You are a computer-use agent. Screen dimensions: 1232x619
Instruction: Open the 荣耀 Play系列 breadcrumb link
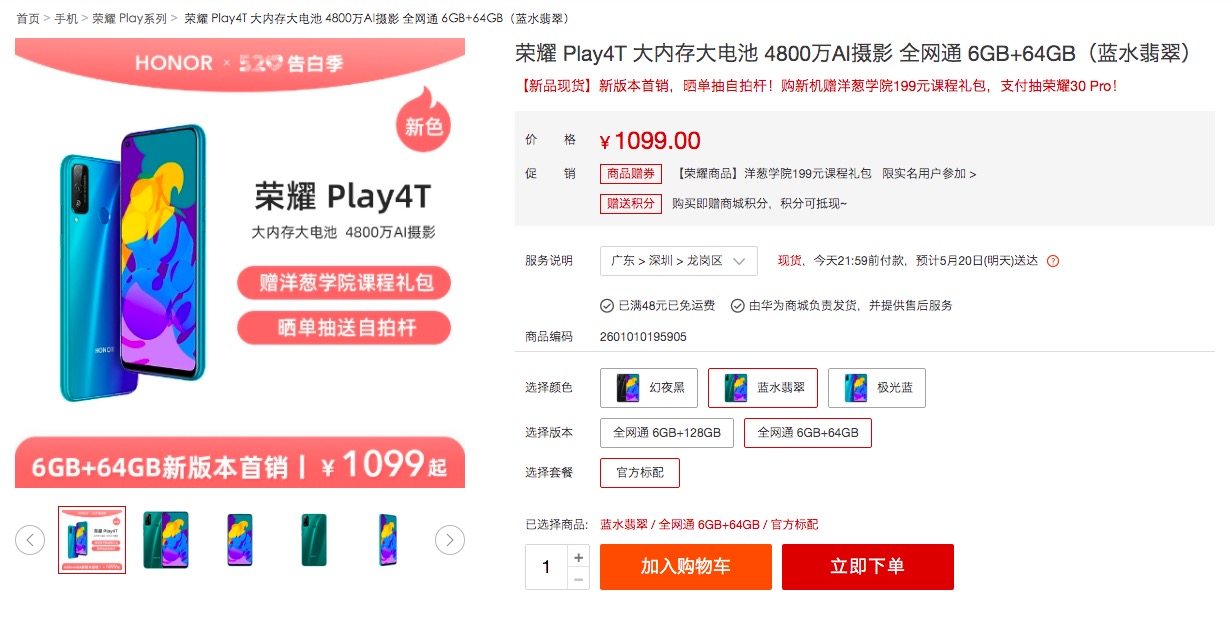pyautogui.click(x=129, y=19)
